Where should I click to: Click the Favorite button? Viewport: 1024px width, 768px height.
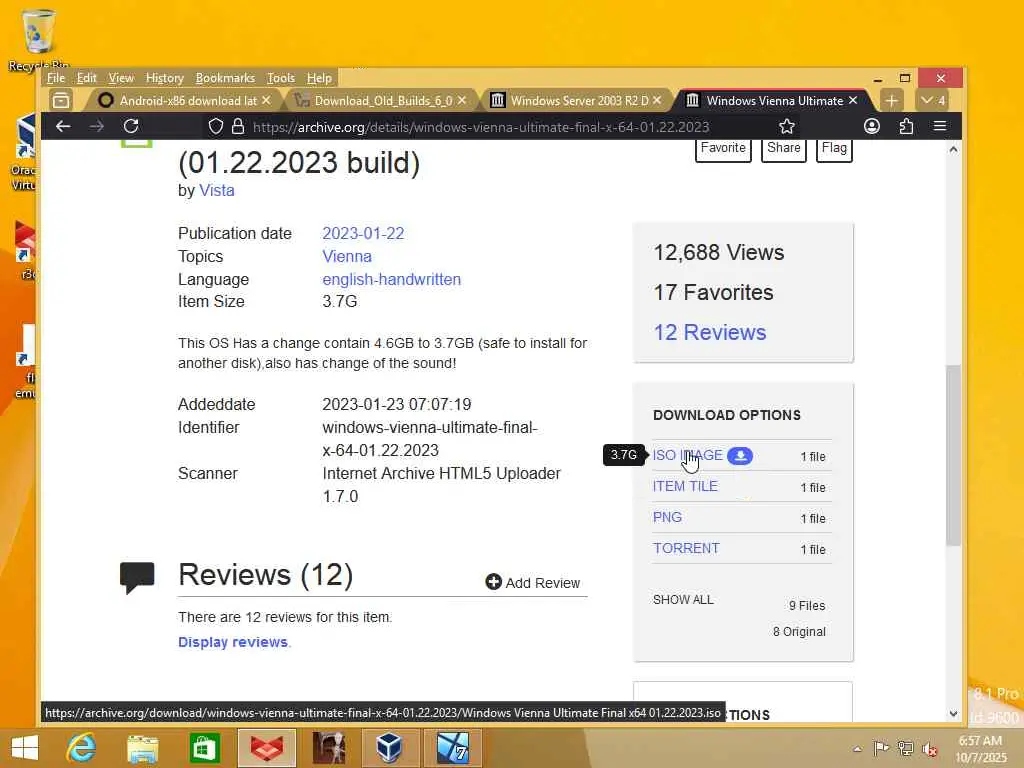[x=723, y=150]
